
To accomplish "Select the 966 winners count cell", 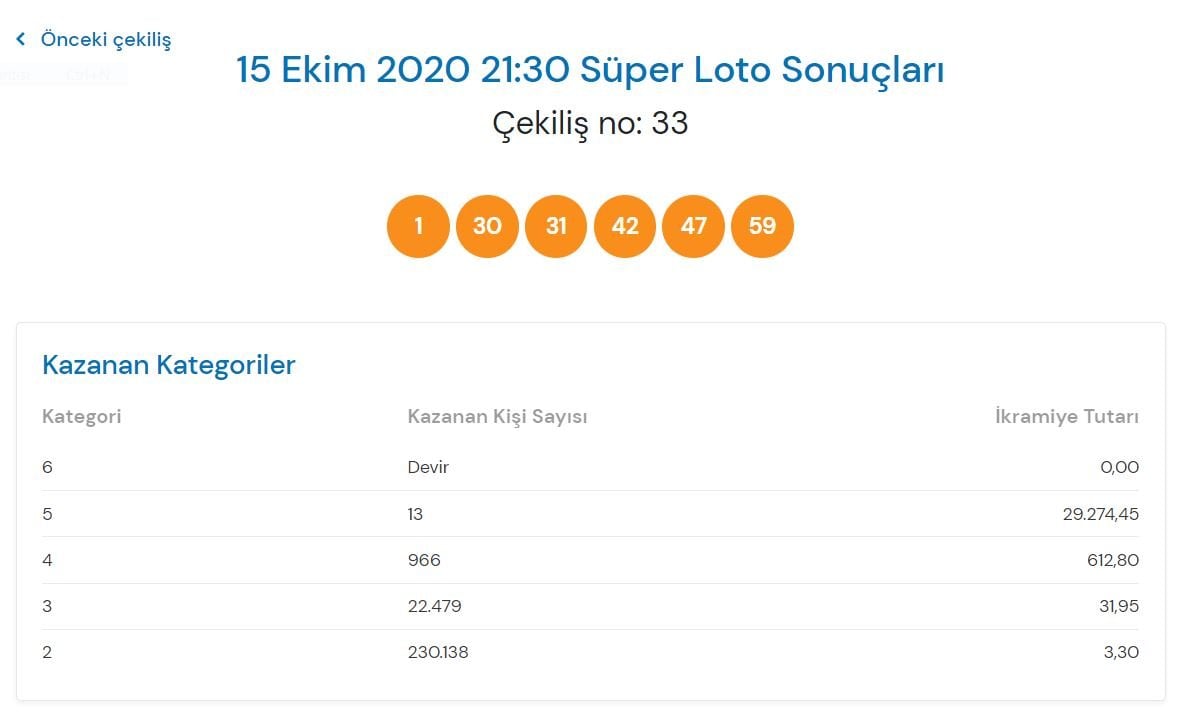I will 424,560.
